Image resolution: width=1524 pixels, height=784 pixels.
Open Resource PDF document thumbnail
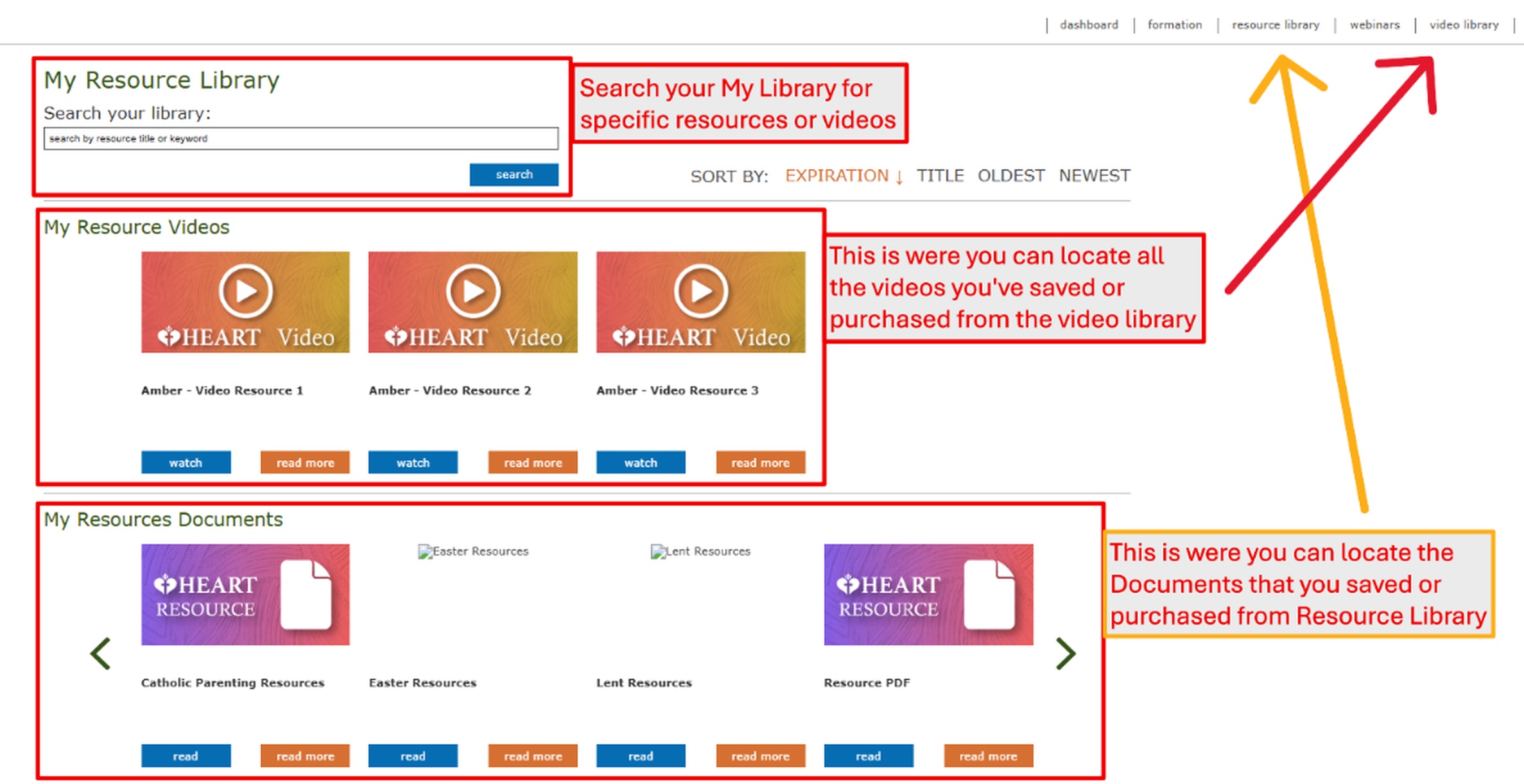[x=928, y=594]
